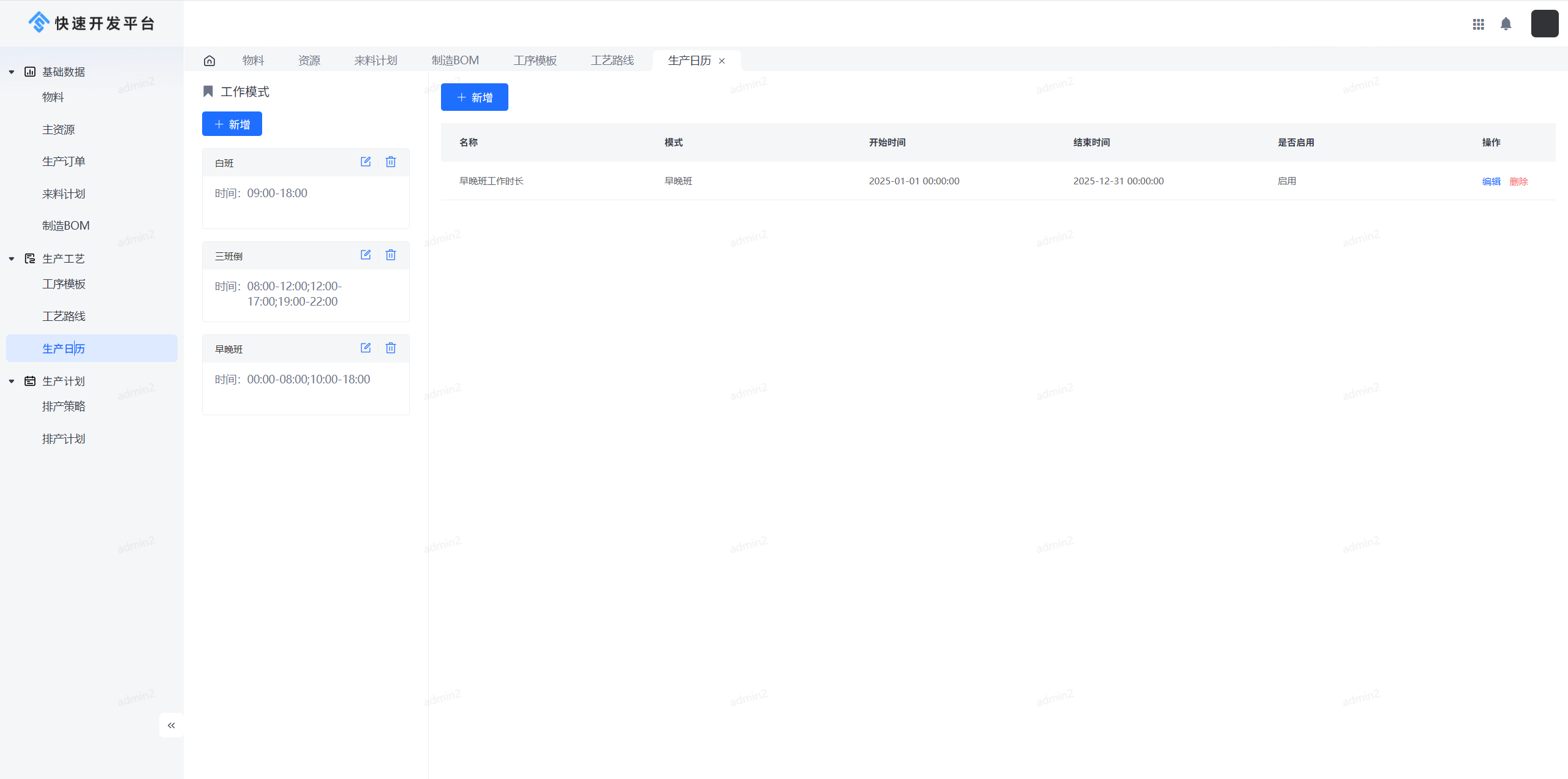Open the notifications bell
Viewport: 1568px width, 779px height.
click(1506, 24)
